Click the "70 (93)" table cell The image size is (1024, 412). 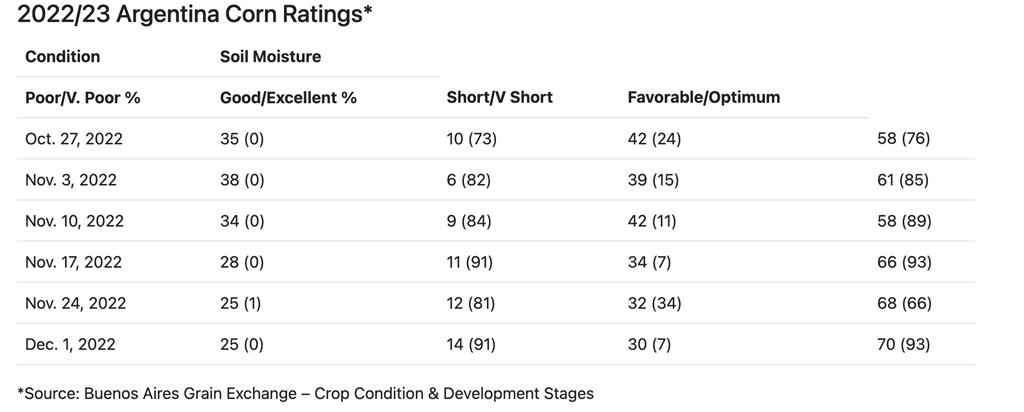click(903, 344)
